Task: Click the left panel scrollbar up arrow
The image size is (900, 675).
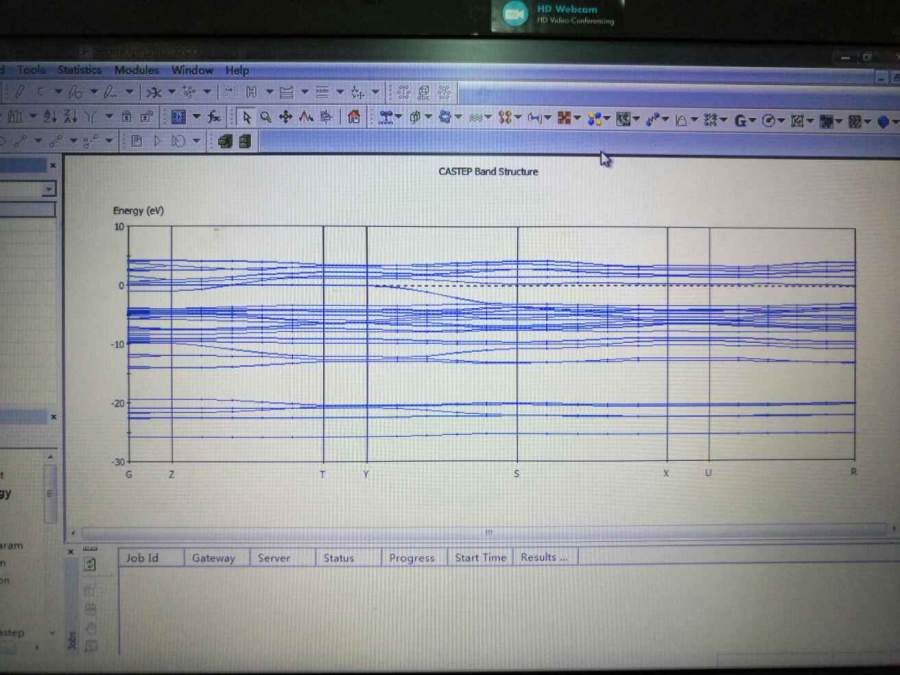Action: coord(51,457)
